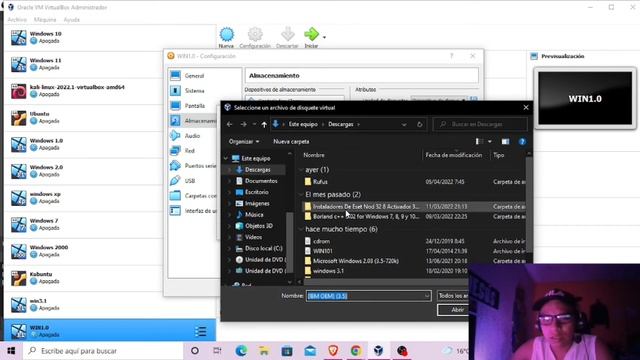Select Objetos 3D in the navigation tree
640x360 pixels.
(x=259, y=226)
